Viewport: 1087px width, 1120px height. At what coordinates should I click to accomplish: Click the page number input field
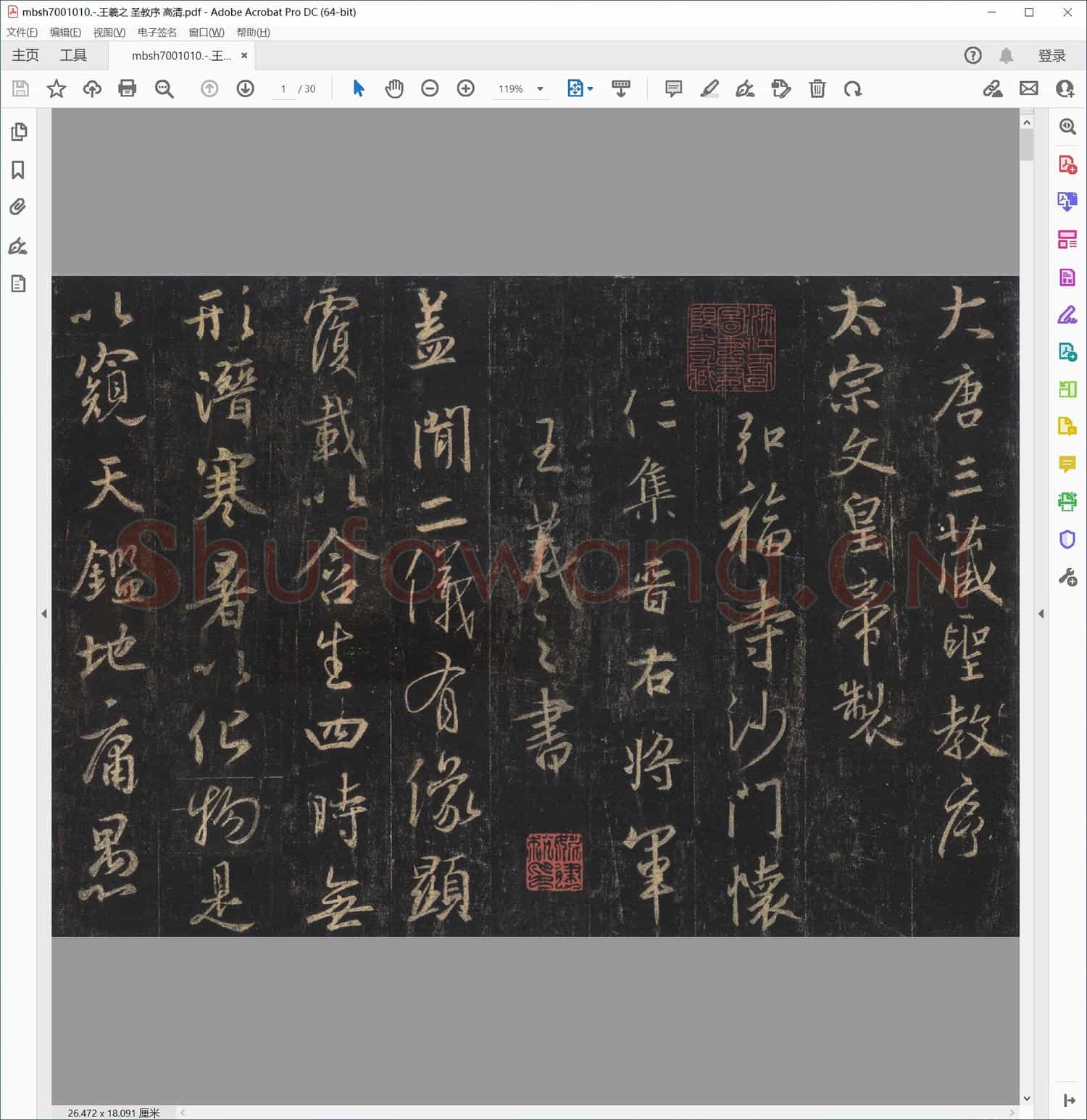point(283,88)
